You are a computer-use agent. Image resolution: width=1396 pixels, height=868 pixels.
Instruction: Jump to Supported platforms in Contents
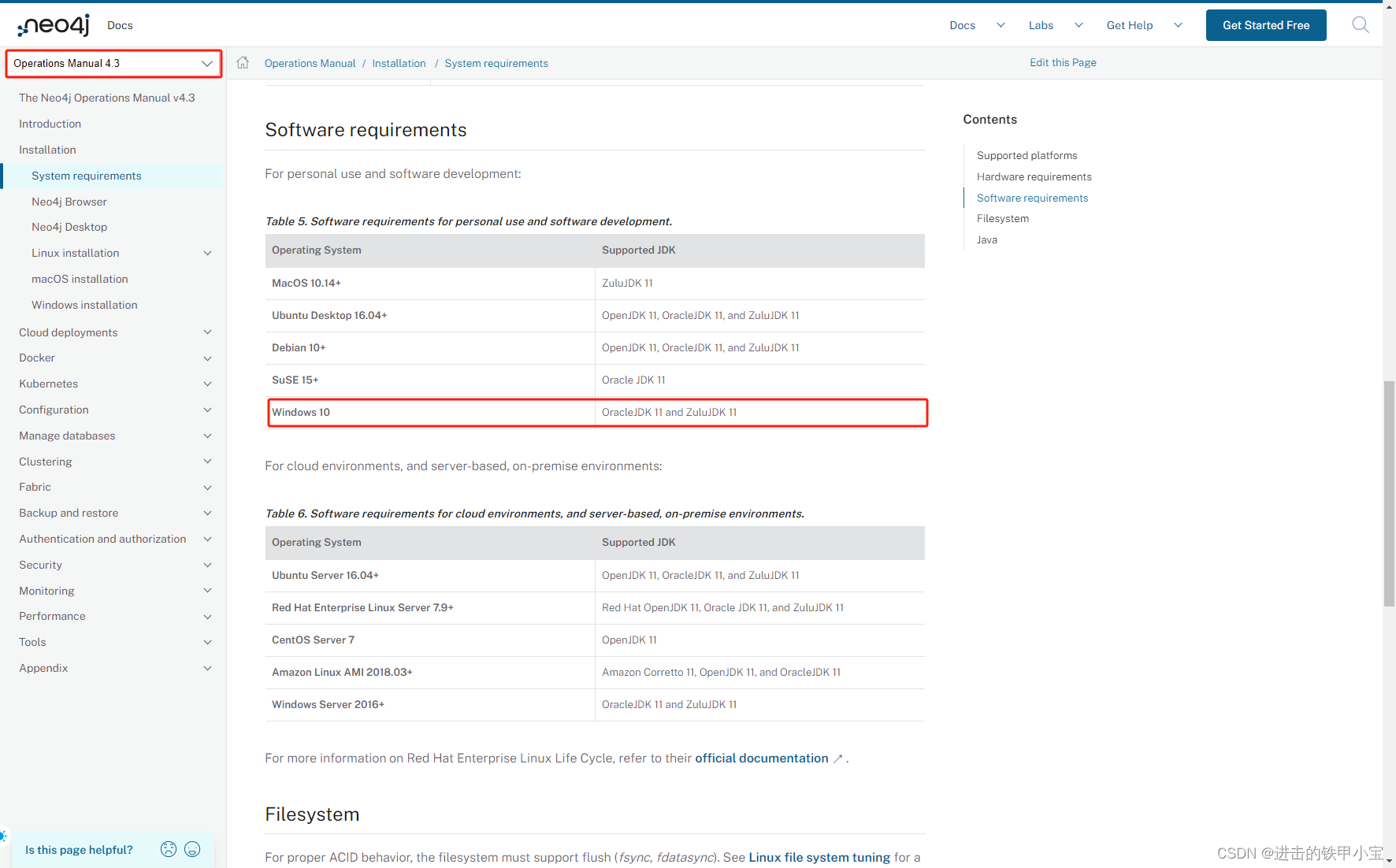click(x=1027, y=156)
